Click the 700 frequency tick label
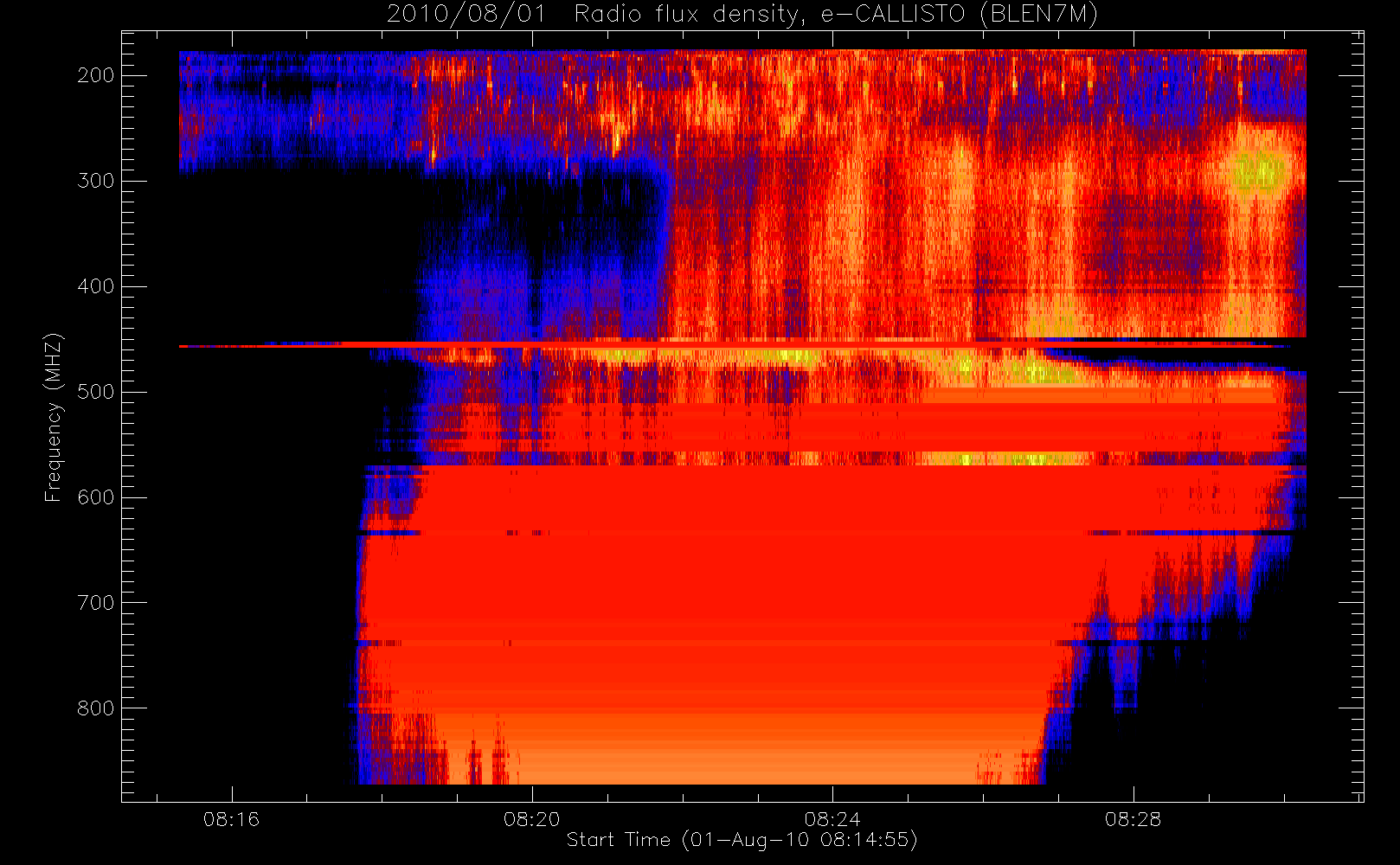Screen dimensions: 1400x865 (96, 603)
